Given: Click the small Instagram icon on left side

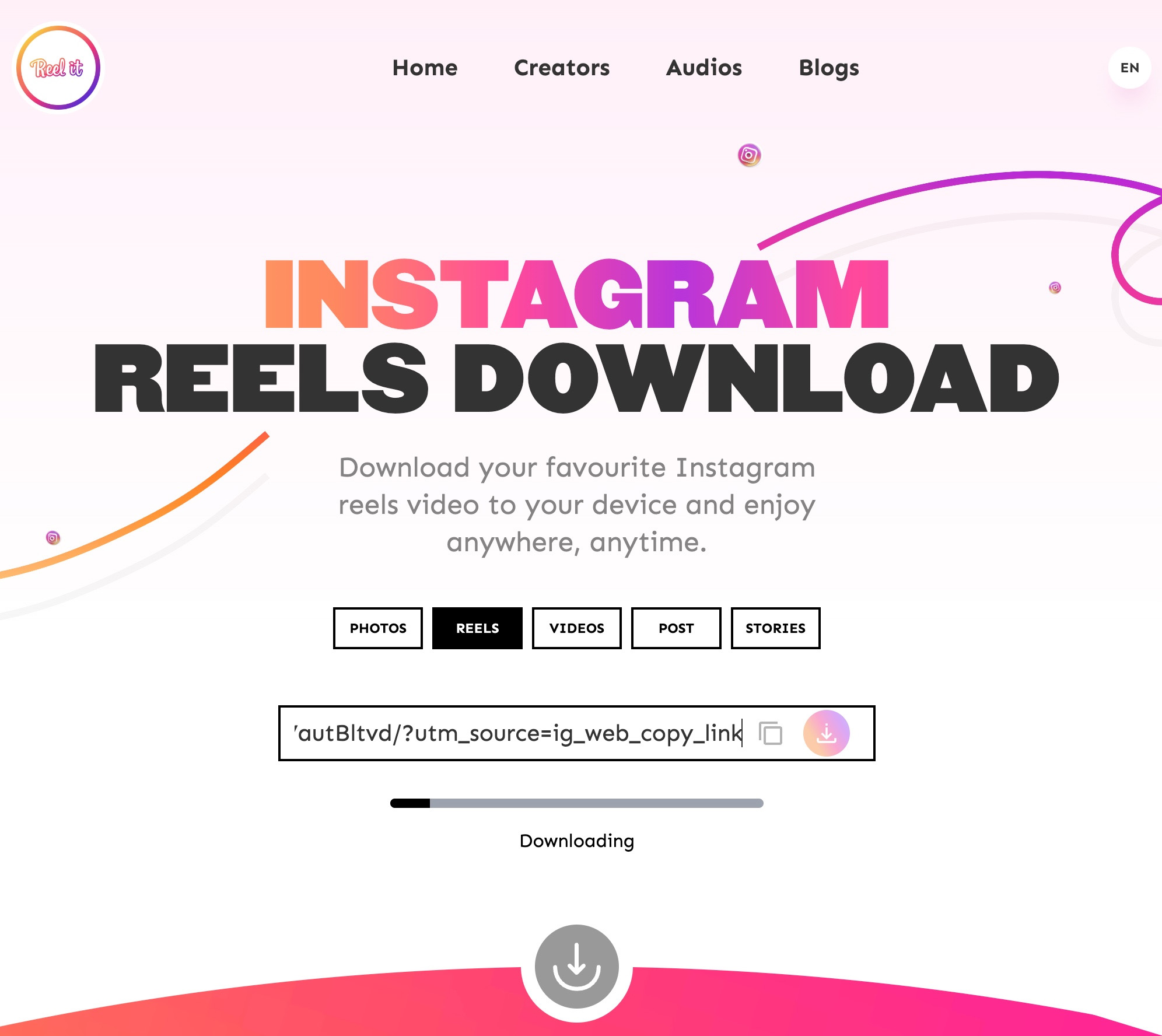Looking at the screenshot, I should [52, 537].
